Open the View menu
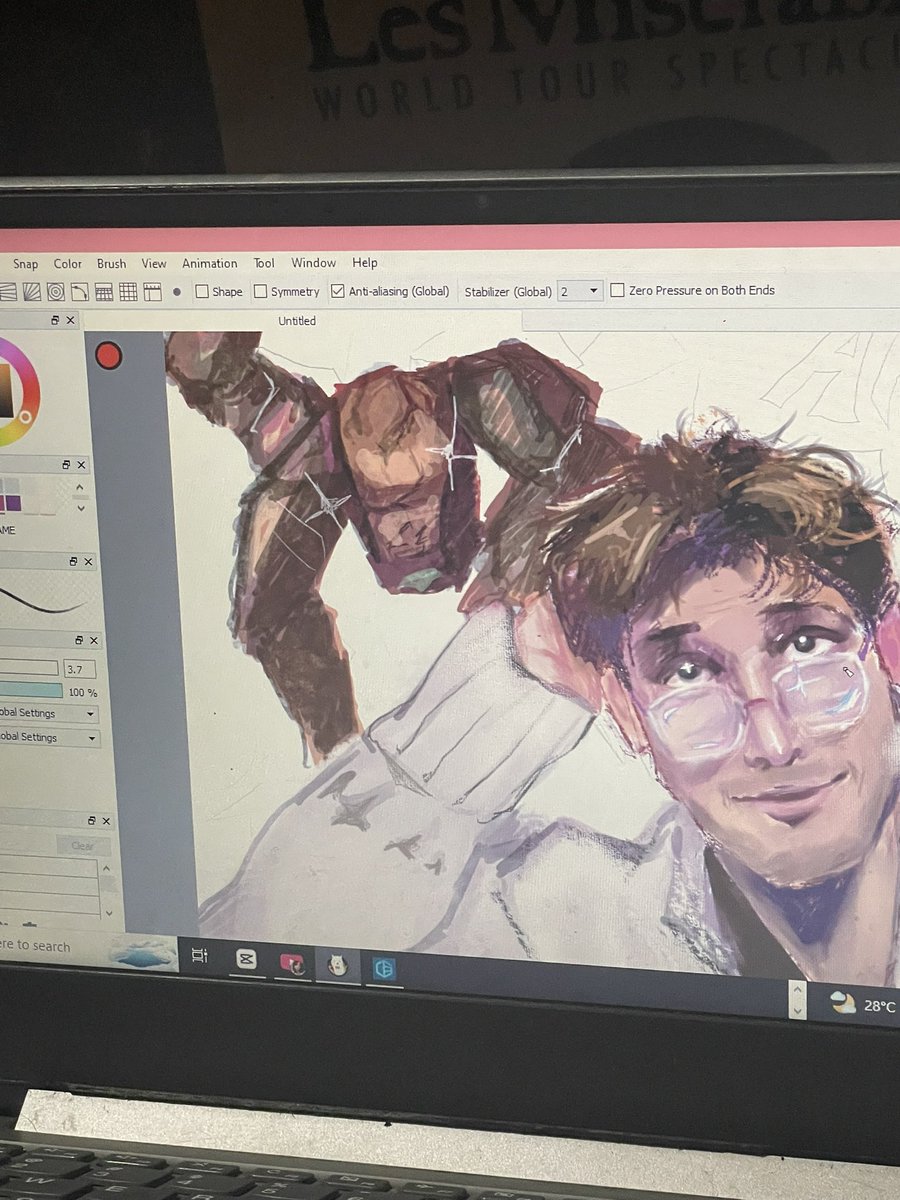Viewport: 900px width, 1200px height. pos(154,264)
